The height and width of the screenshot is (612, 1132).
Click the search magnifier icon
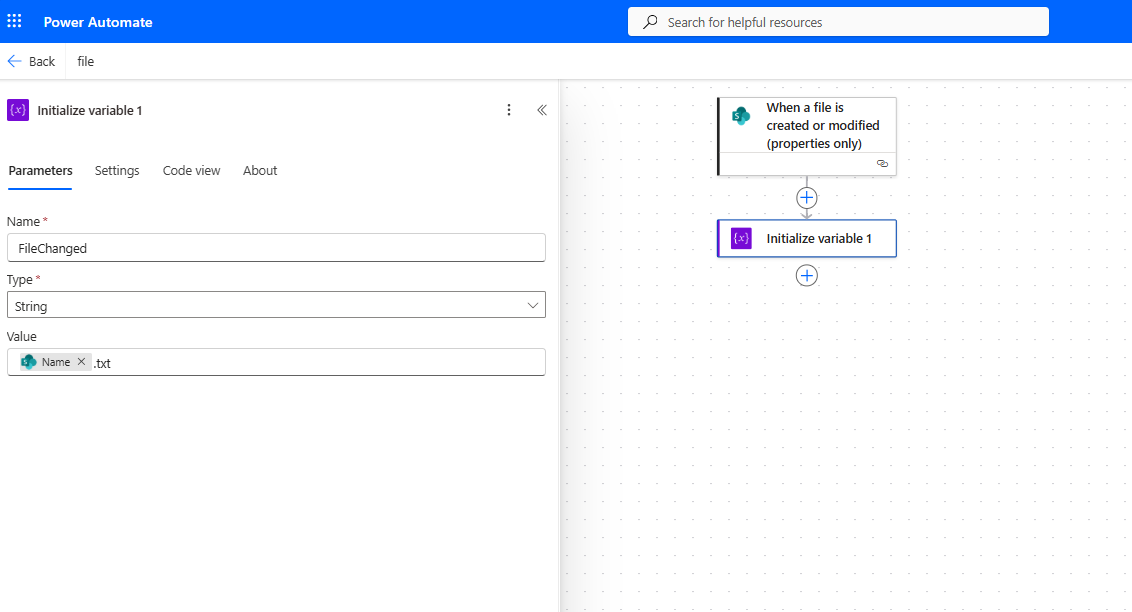pos(650,22)
